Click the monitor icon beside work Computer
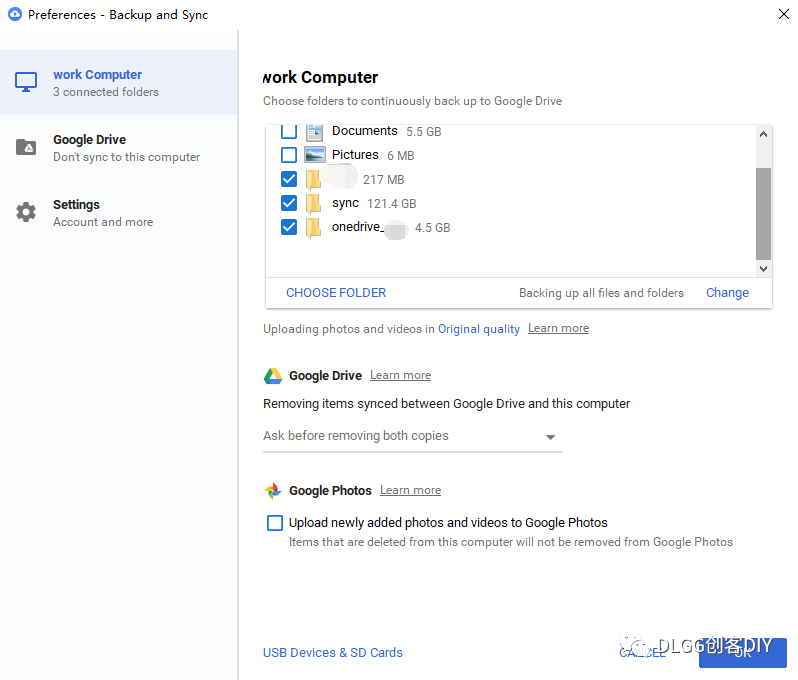The height and width of the screenshot is (680, 798). (x=26, y=82)
